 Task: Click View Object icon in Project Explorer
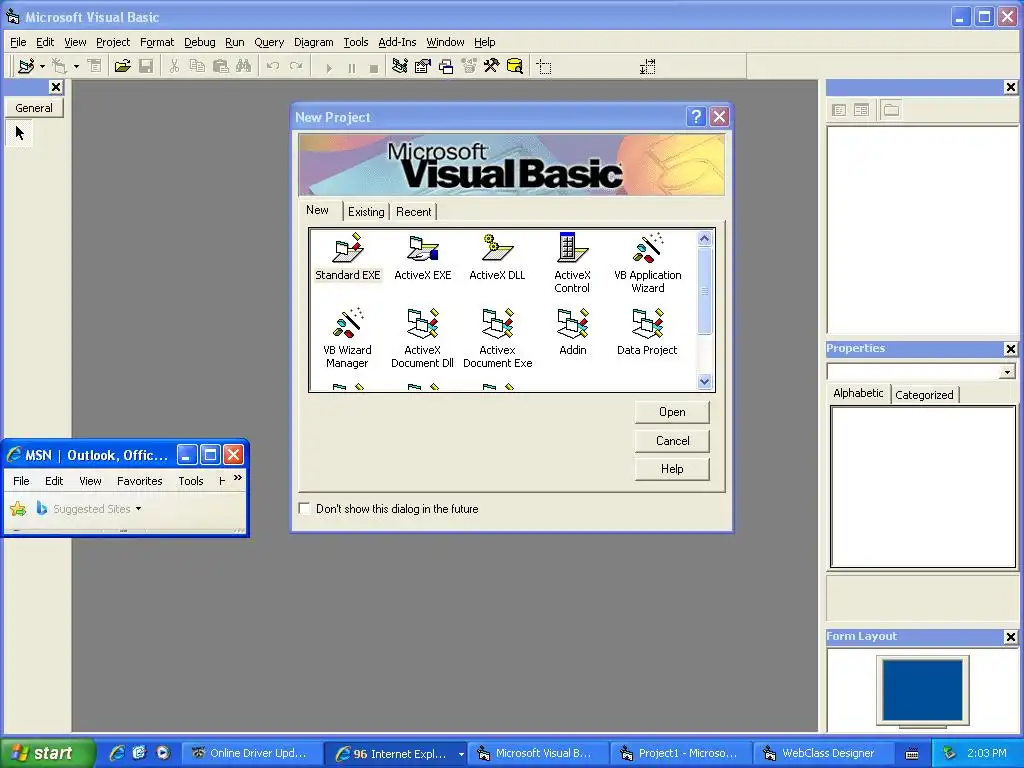[x=861, y=110]
